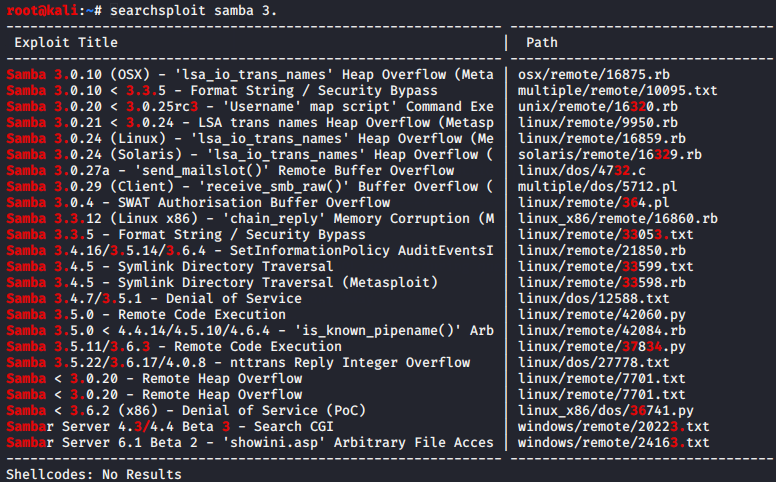Select 'Samba 3.0.24 (Linux)' exploit title
This screenshot has width=776, height=482.
pyautogui.click(x=250, y=139)
